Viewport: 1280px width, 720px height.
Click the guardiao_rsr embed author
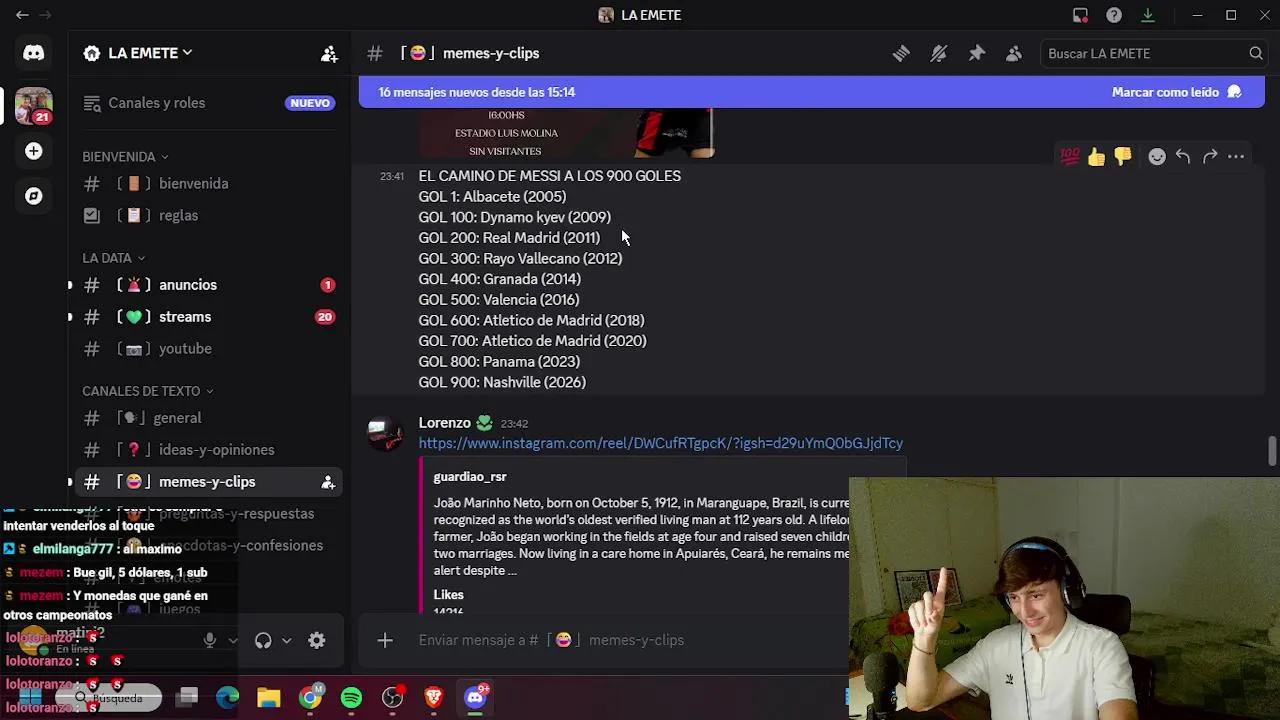(x=470, y=477)
